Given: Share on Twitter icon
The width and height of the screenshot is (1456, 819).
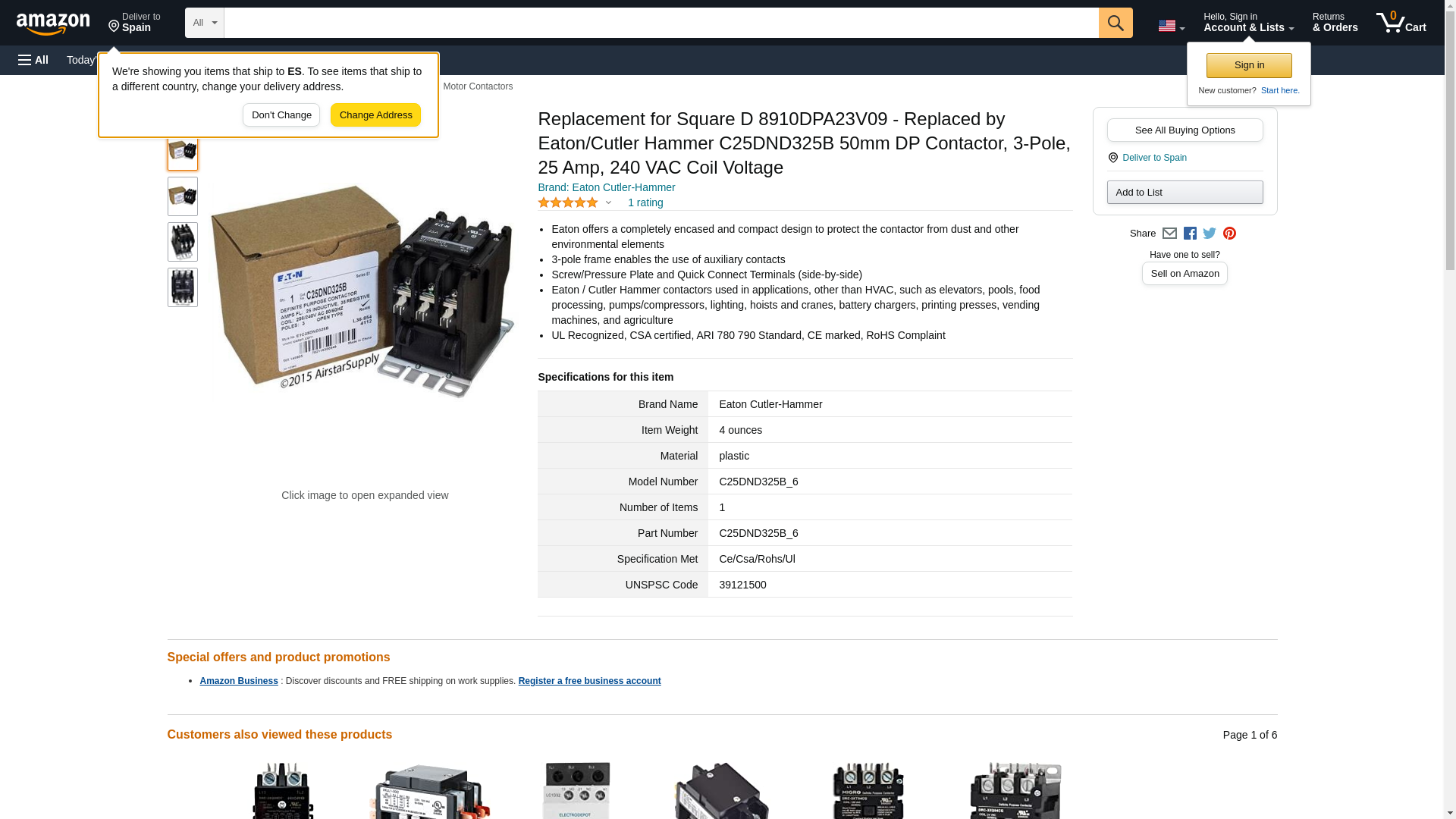Looking at the screenshot, I should (1210, 234).
